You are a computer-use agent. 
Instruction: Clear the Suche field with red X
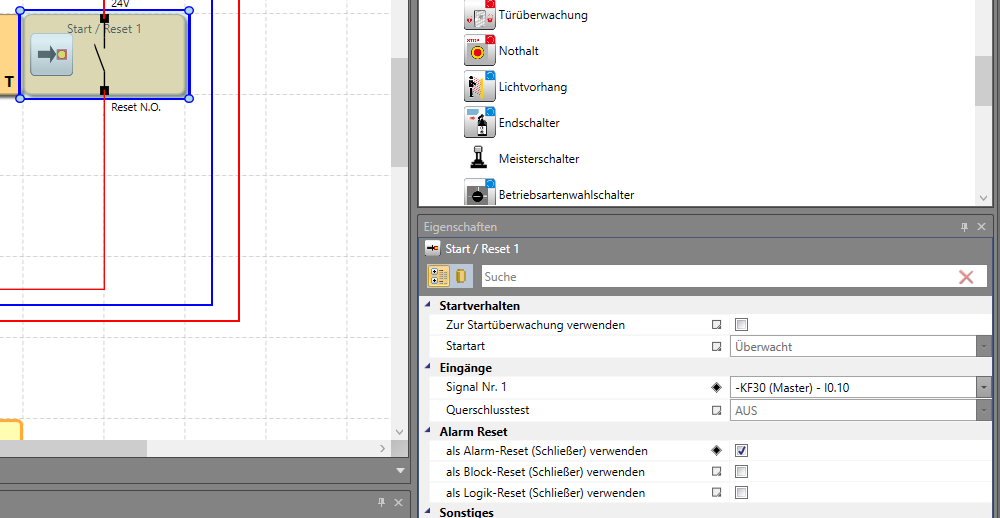pyautogui.click(x=966, y=277)
